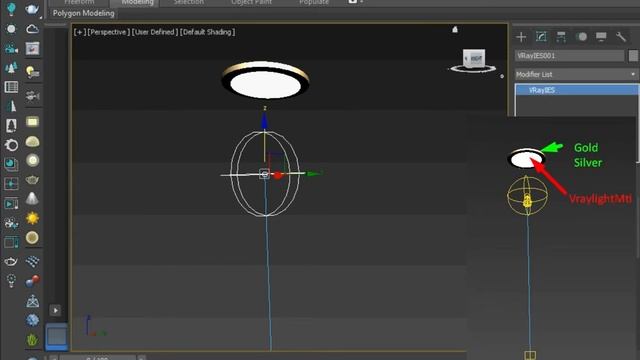Click the teapot mesh light icon
This screenshot has width=640, height=360.
point(32,180)
